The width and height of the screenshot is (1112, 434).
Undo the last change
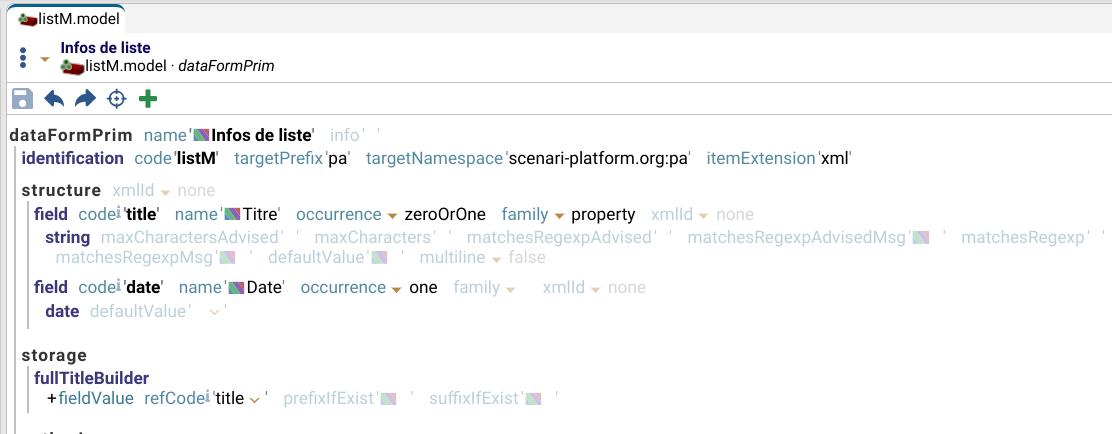54,98
